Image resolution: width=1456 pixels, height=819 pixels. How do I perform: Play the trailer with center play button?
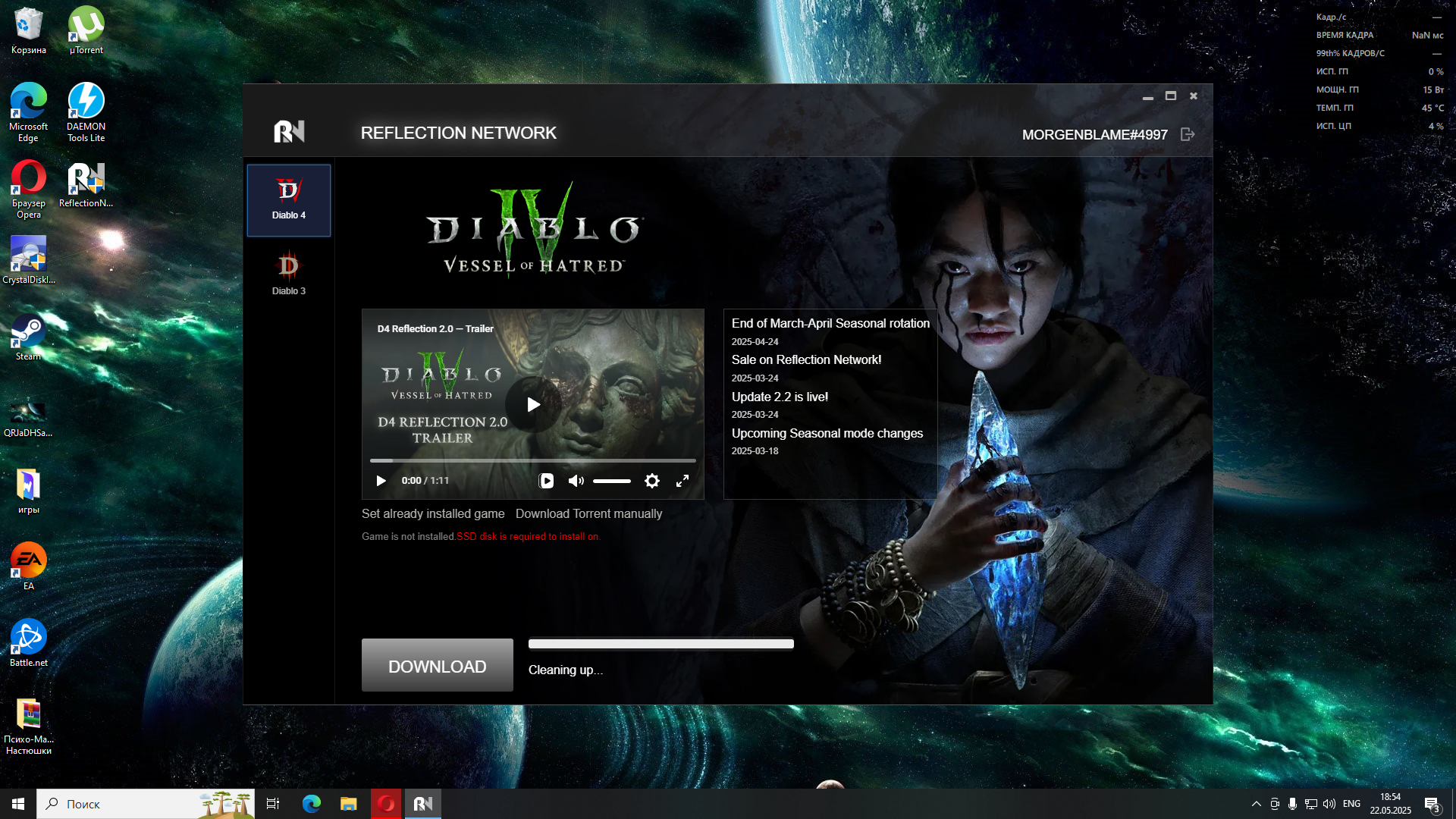(x=533, y=404)
